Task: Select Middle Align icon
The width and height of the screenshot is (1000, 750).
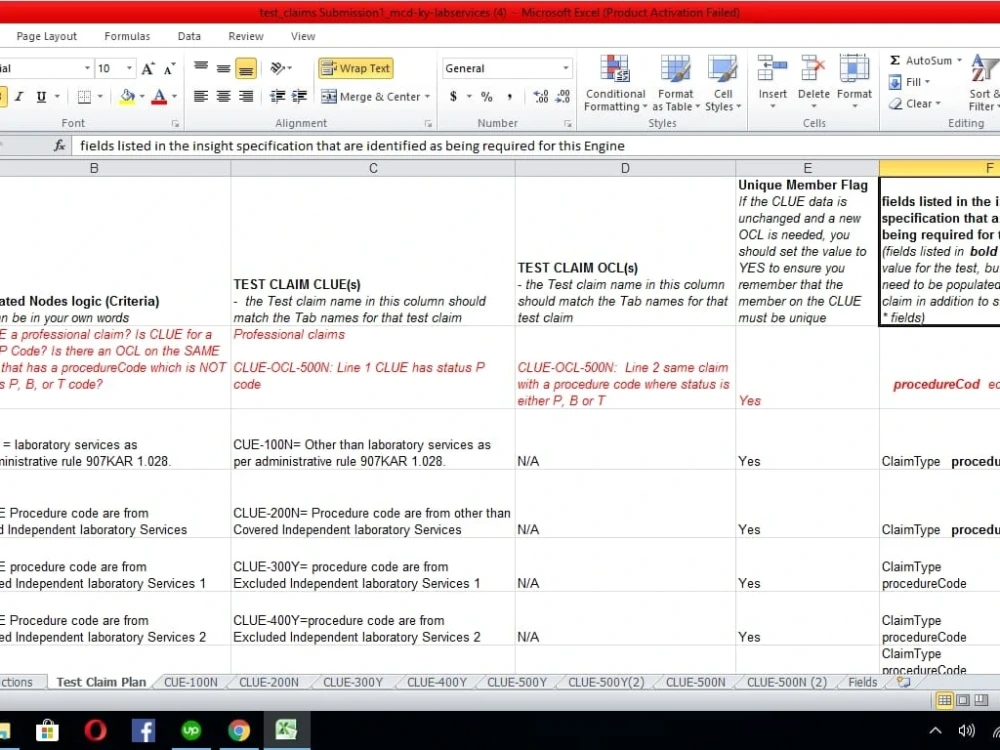Action: [x=223, y=68]
